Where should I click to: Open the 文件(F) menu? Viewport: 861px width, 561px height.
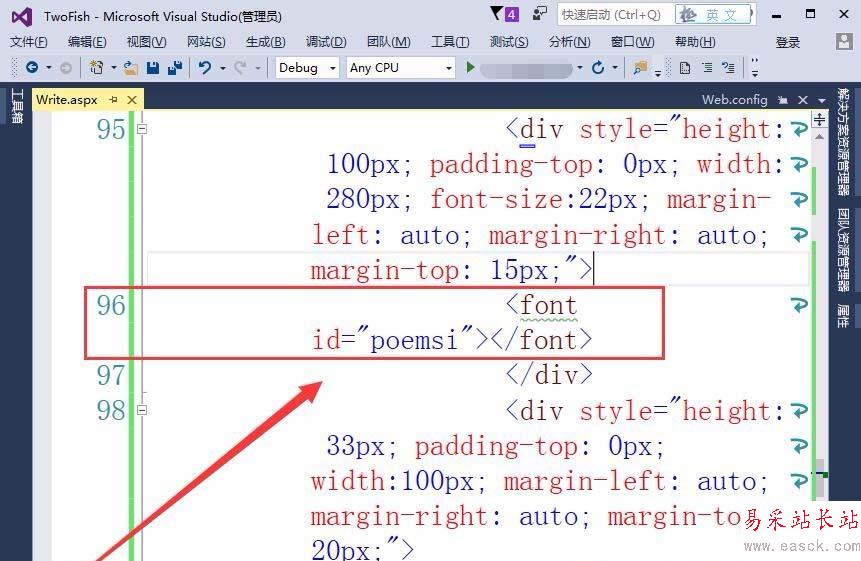coord(29,42)
